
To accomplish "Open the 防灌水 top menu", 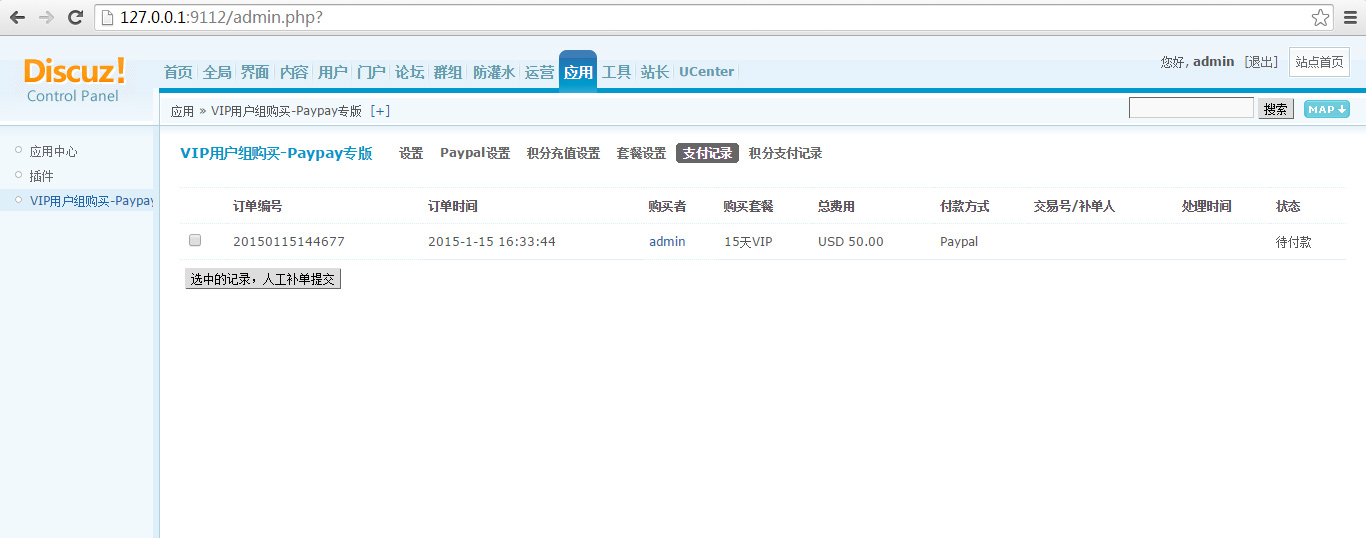I will point(494,72).
